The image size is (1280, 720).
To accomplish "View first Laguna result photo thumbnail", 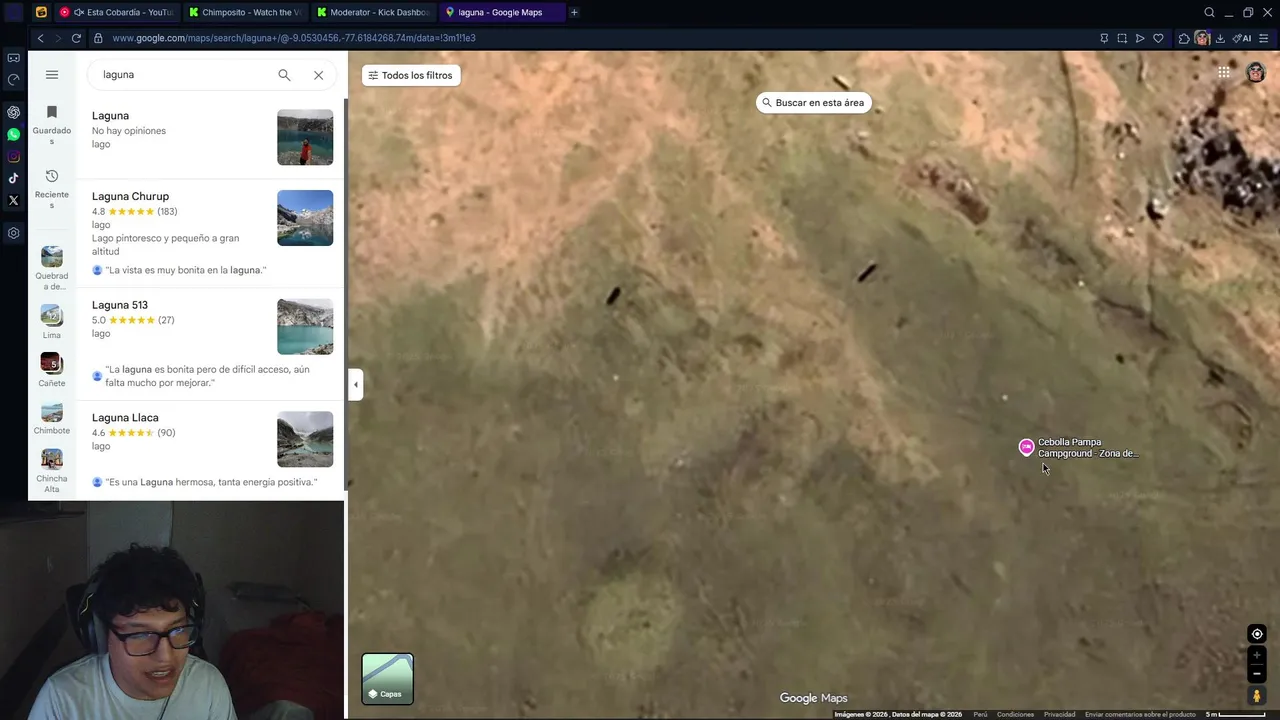I will pos(305,137).
